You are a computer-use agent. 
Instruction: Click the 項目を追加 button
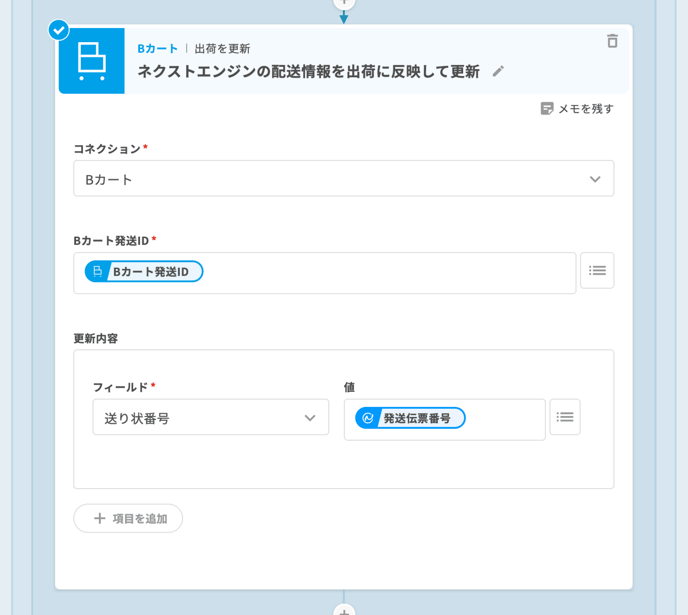(x=128, y=518)
